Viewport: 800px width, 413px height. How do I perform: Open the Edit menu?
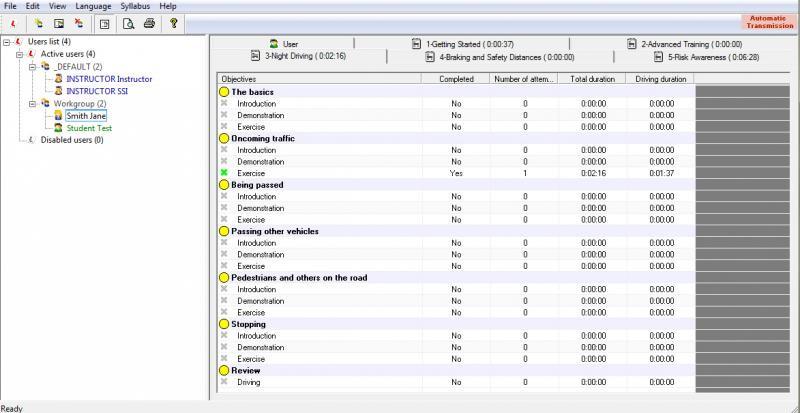[32, 6]
